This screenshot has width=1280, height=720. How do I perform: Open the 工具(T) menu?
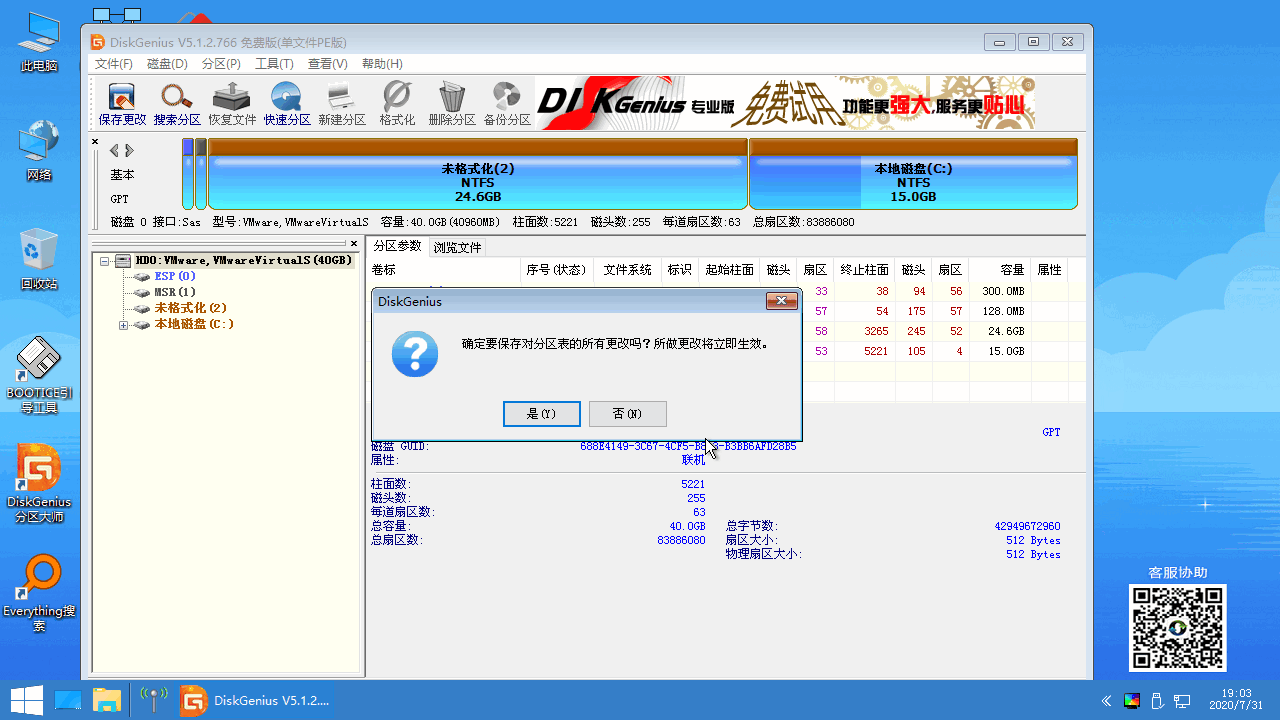point(274,64)
